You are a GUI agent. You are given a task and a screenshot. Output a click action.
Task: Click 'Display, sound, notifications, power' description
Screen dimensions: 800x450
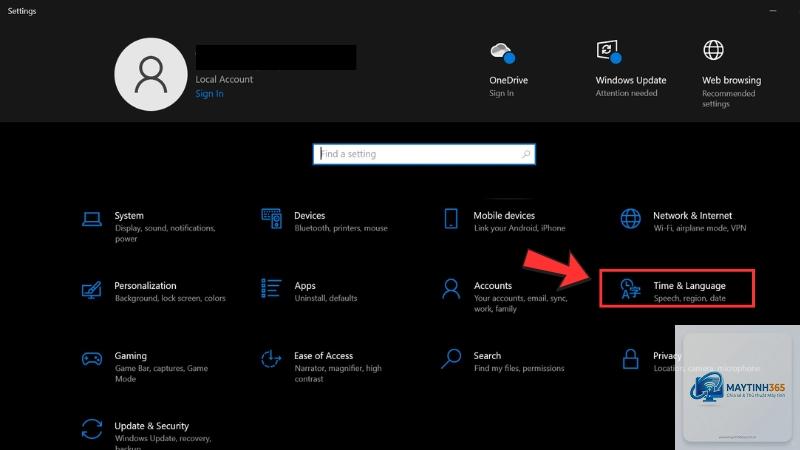[165, 233]
